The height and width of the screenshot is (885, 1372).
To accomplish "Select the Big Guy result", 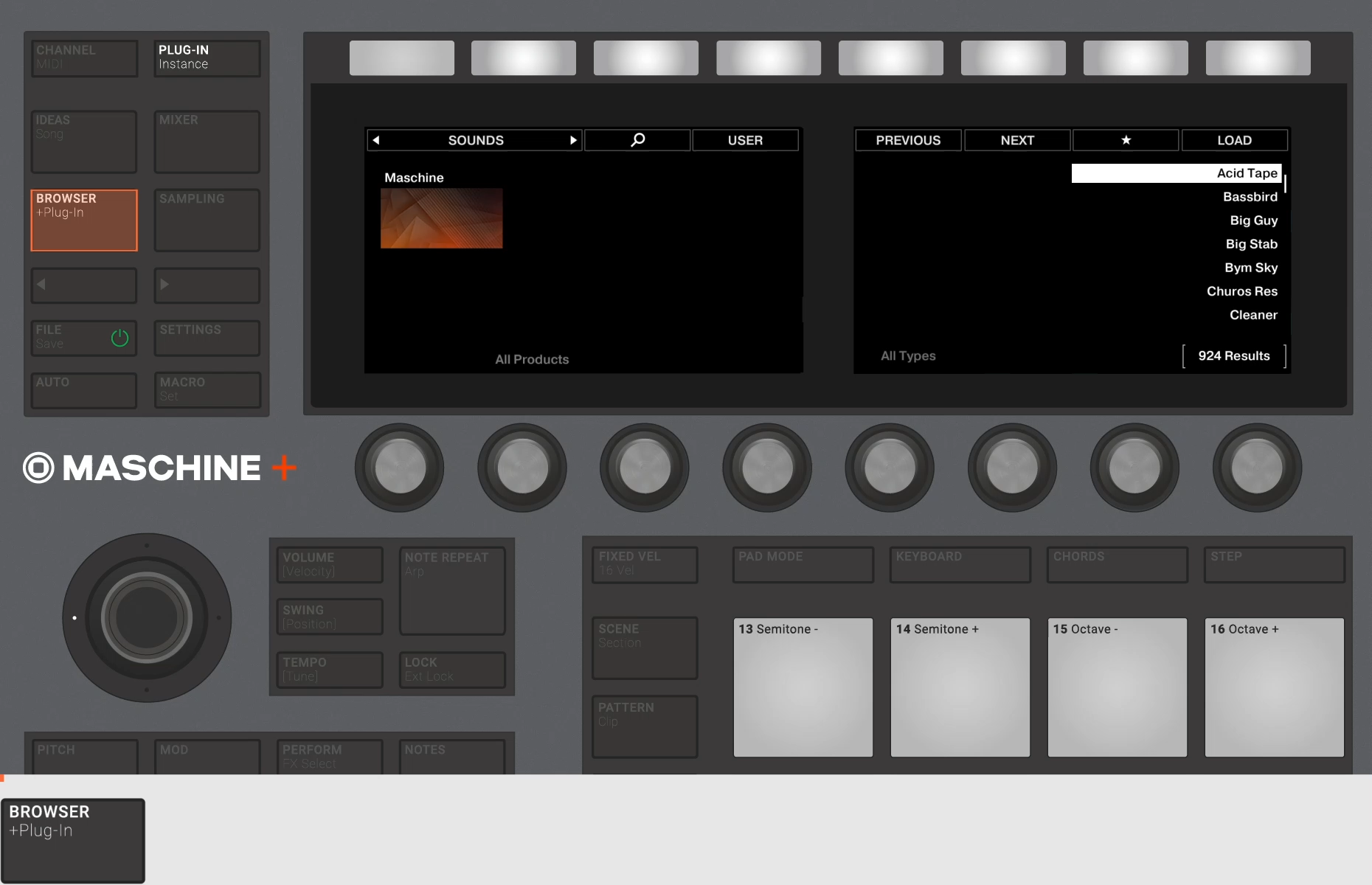I will click(1253, 221).
